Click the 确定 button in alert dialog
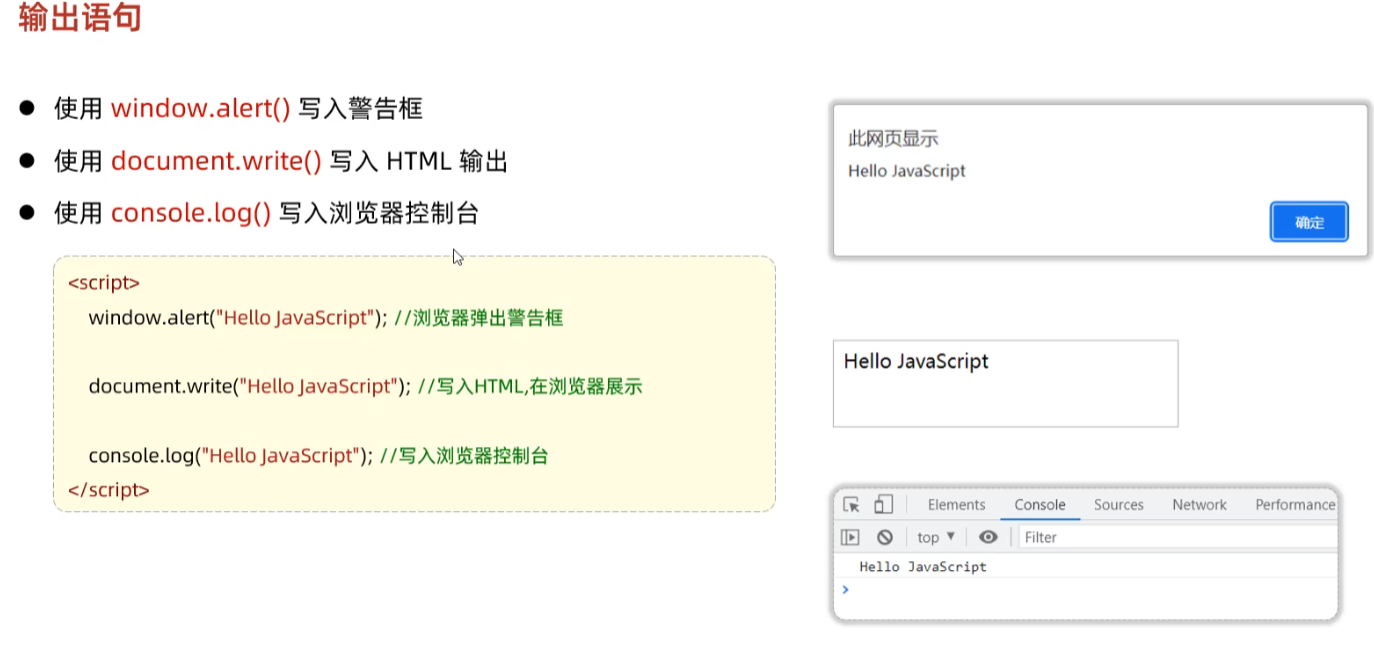The width and height of the screenshot is (1374, 661). pyautogui.click(x=1309, y=222)
